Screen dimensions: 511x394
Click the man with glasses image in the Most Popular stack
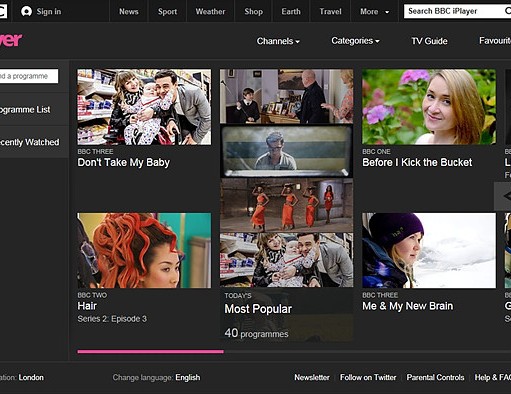coord(286,151)
